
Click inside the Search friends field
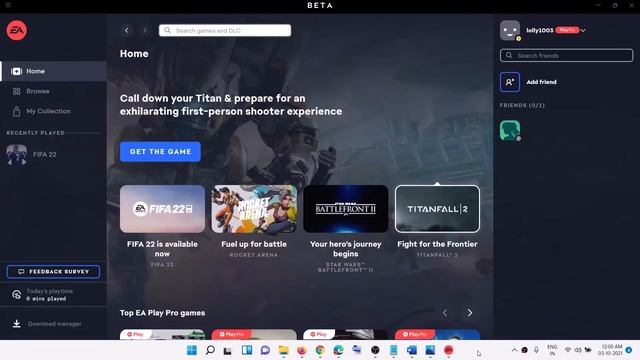click(567, 56)
